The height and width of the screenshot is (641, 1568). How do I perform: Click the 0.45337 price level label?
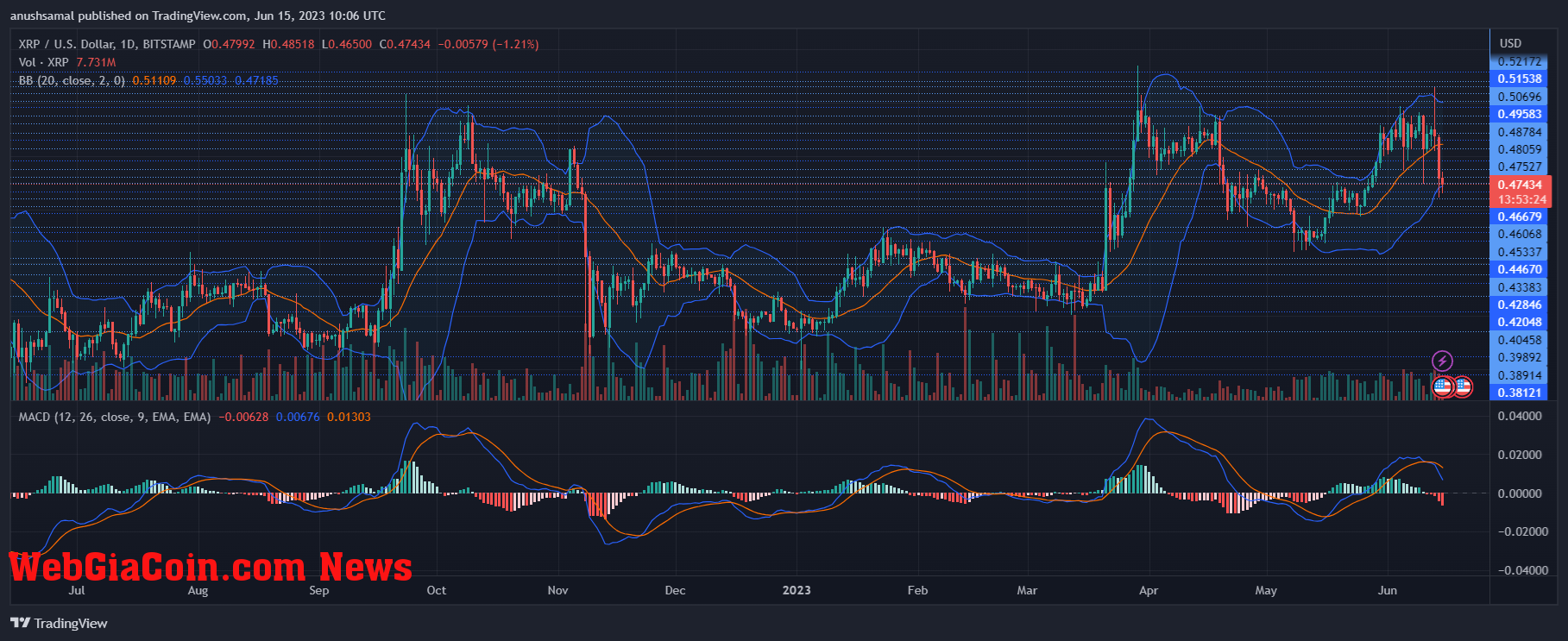point(1519,252)
